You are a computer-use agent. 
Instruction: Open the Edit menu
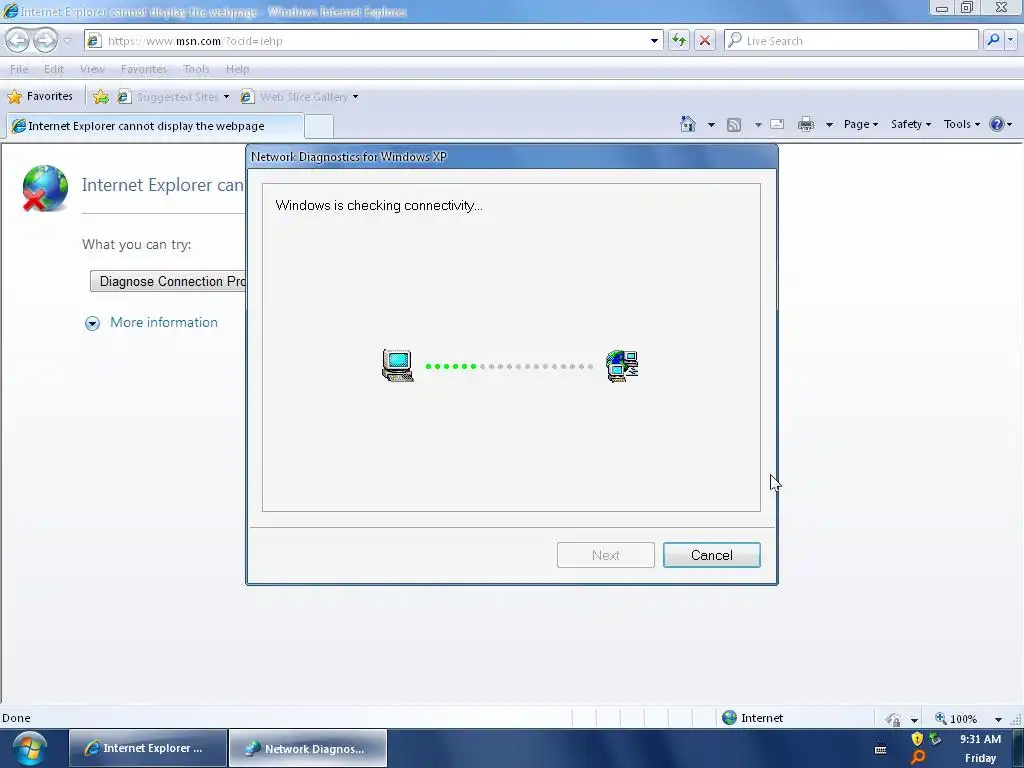coord(54,69)
